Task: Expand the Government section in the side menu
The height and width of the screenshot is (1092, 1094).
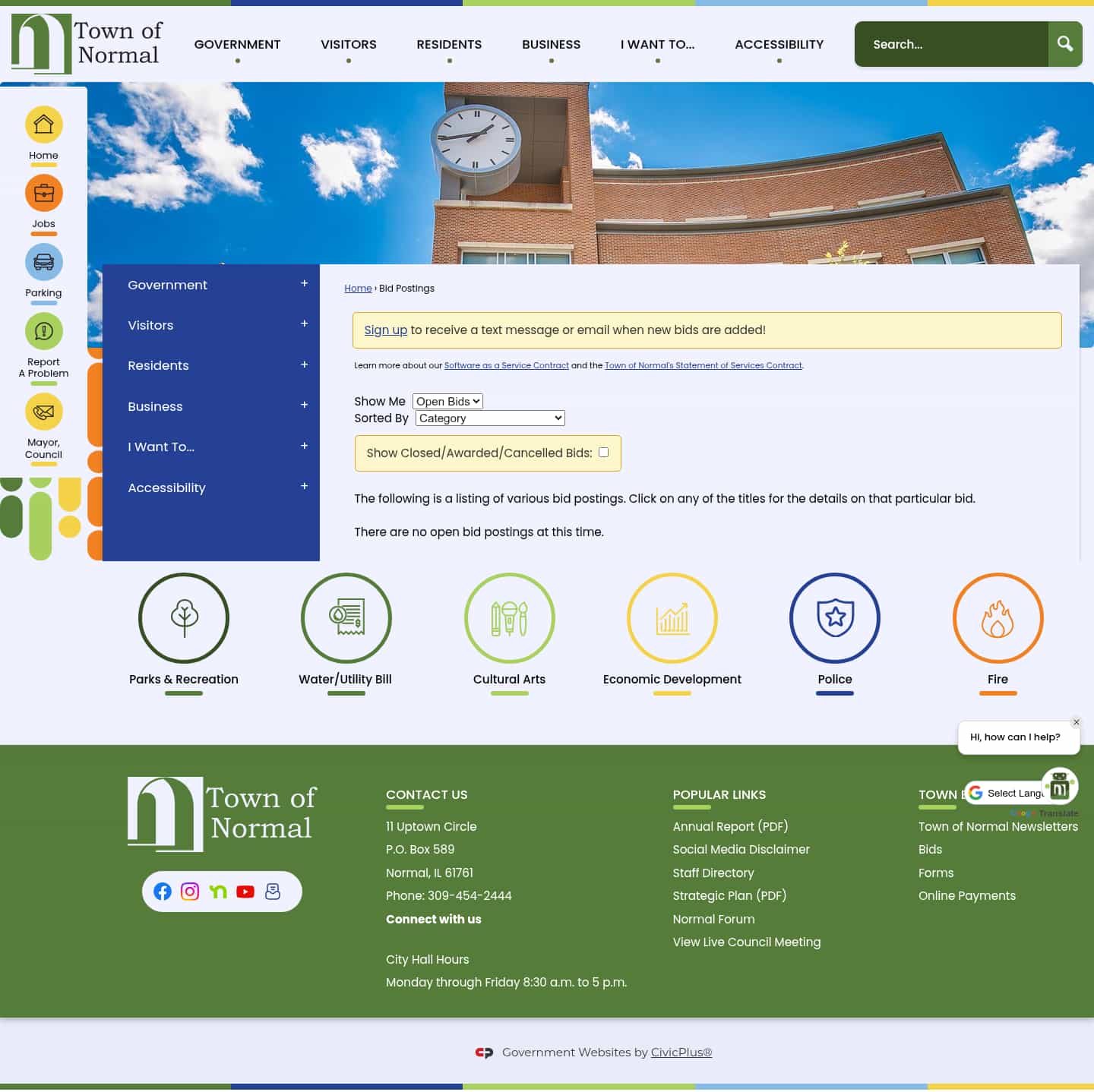Action: [303, 282]
